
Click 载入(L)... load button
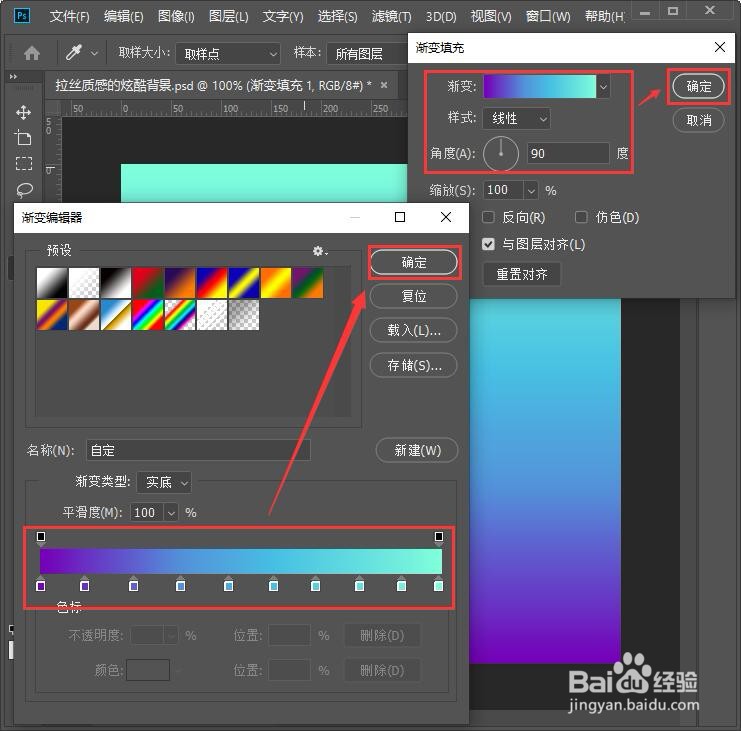click(414, 330)
